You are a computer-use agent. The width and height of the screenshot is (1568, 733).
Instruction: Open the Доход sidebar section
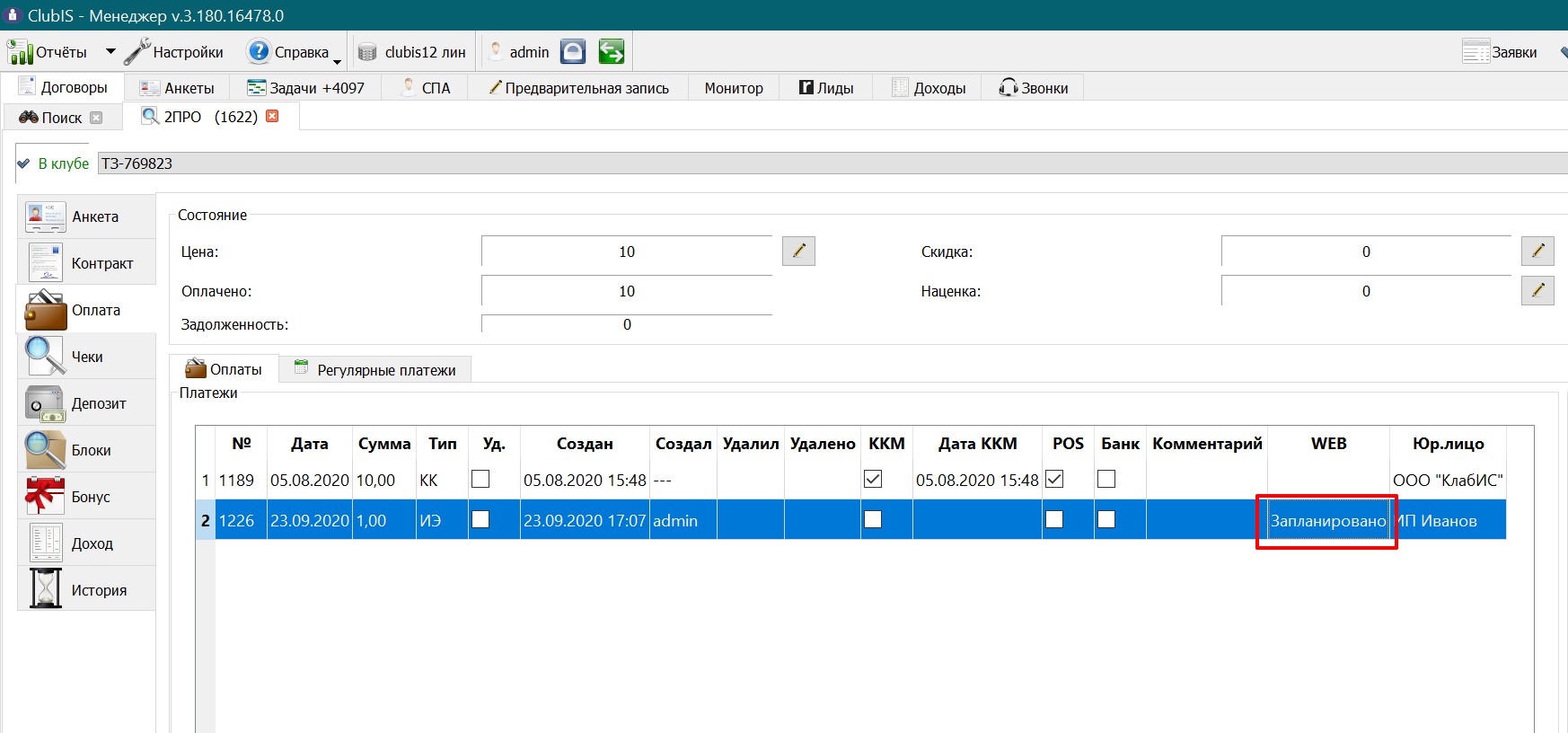coord(86,543)
